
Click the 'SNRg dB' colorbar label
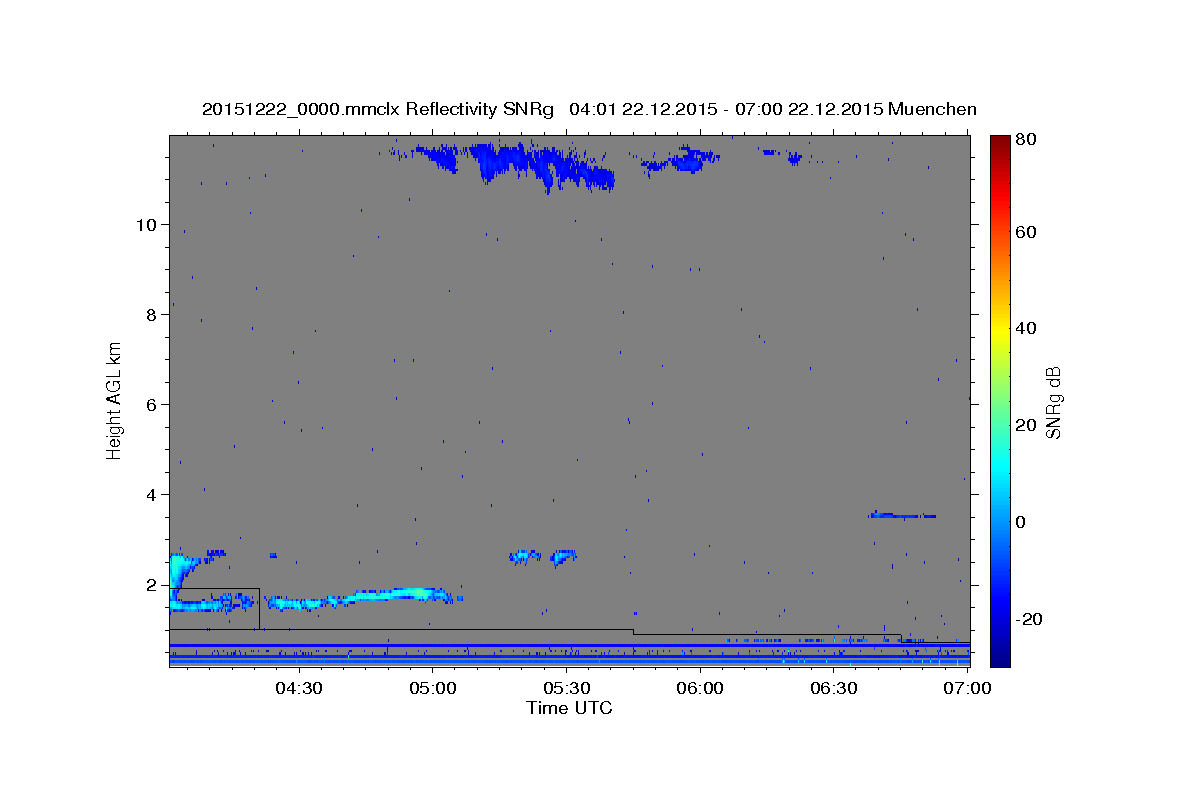tap(1054, 402)
